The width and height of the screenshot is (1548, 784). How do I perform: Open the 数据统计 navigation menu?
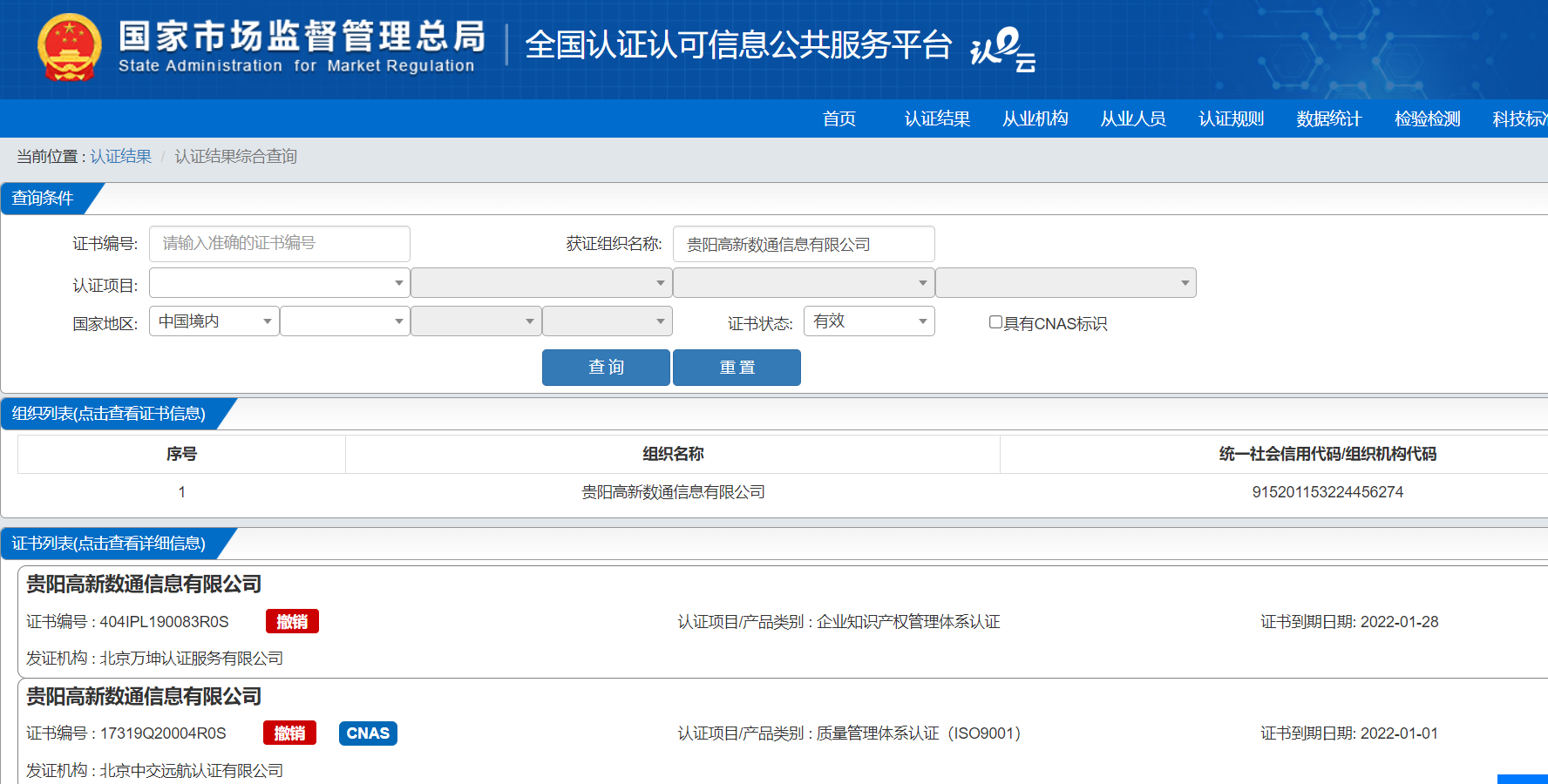pyautogui.click(x=1328, y=118)
